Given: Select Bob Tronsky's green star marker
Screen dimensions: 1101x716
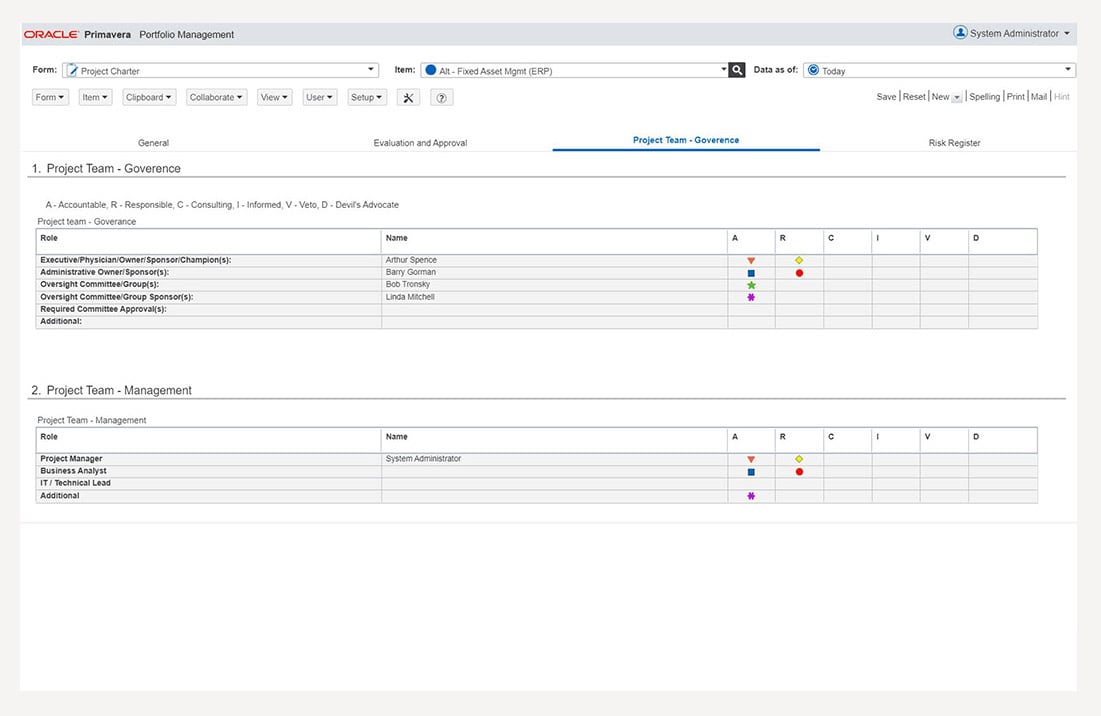Looking at the screenshot, I should (x=751, y=285).
